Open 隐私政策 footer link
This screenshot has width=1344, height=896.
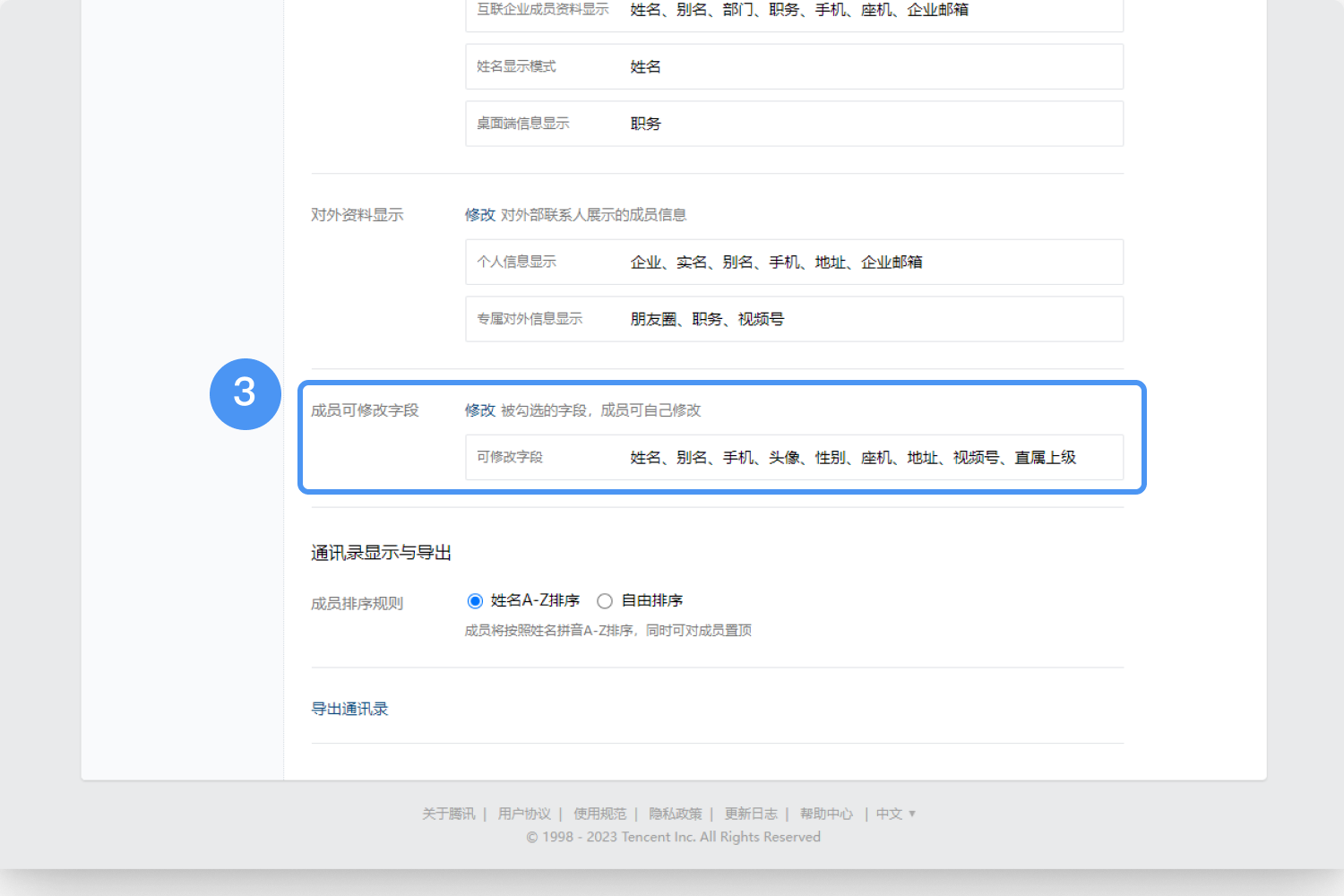point(676,814)
